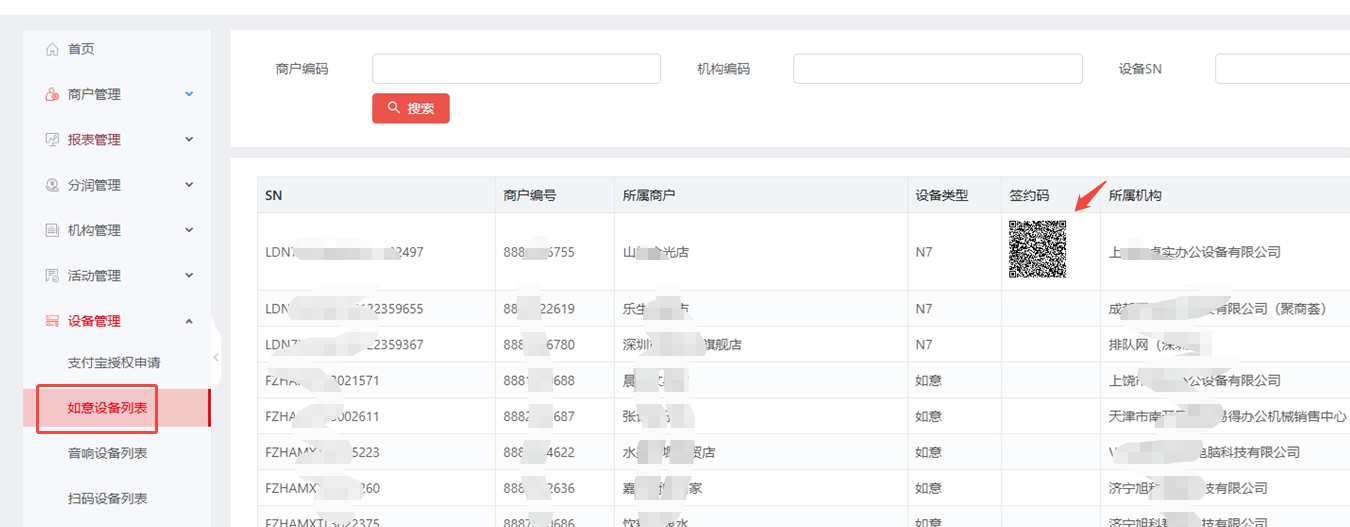
Task: Click merchant 深圳 旗舰店 cell
Action: pyautogui.click(x=761, y=345)
